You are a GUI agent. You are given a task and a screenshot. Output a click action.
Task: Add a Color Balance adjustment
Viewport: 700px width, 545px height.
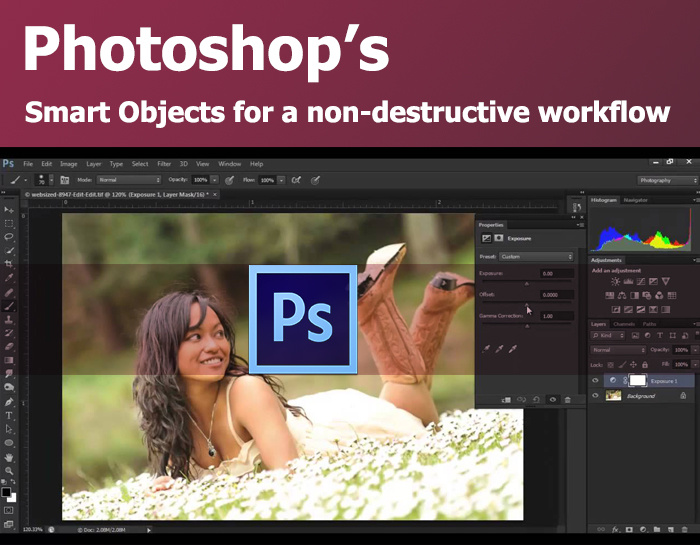pos(622,295)
